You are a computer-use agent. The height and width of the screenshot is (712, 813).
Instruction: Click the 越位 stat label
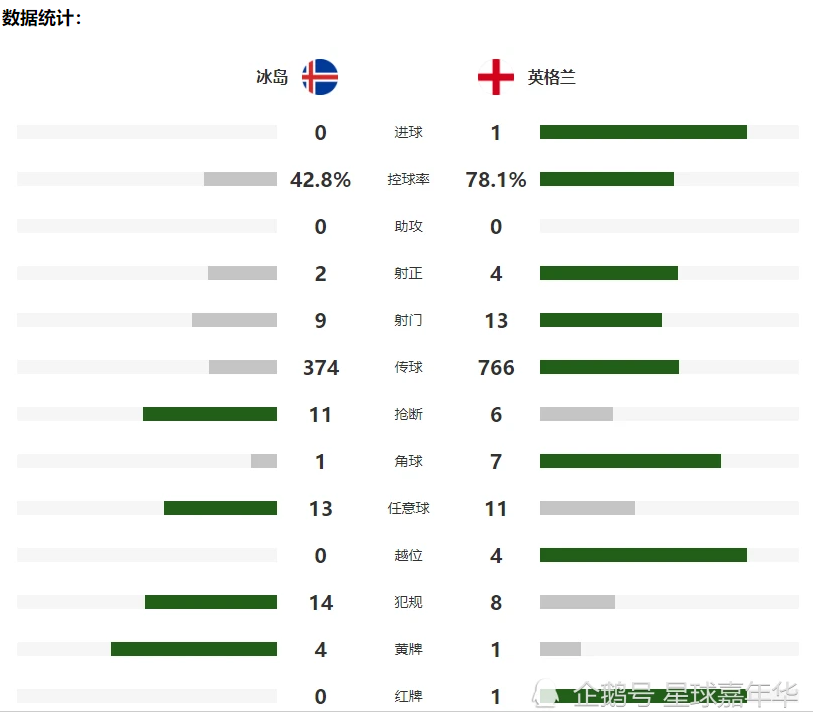(x=408, y=556)
